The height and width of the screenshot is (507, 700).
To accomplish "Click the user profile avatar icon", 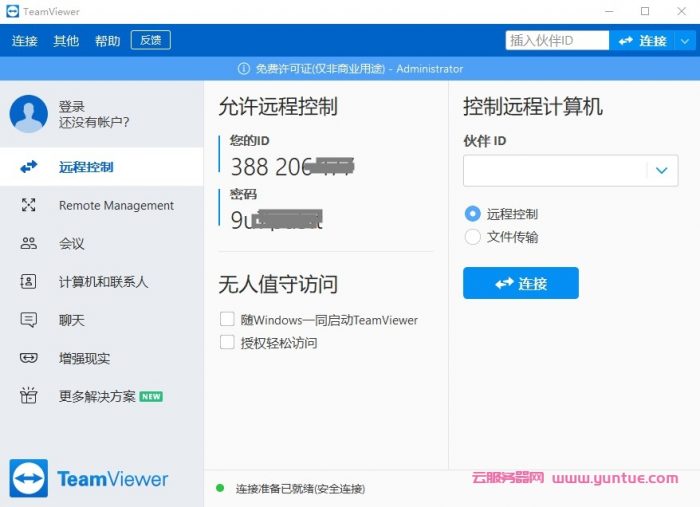I will pyautogui.click(x=29, y=114).
